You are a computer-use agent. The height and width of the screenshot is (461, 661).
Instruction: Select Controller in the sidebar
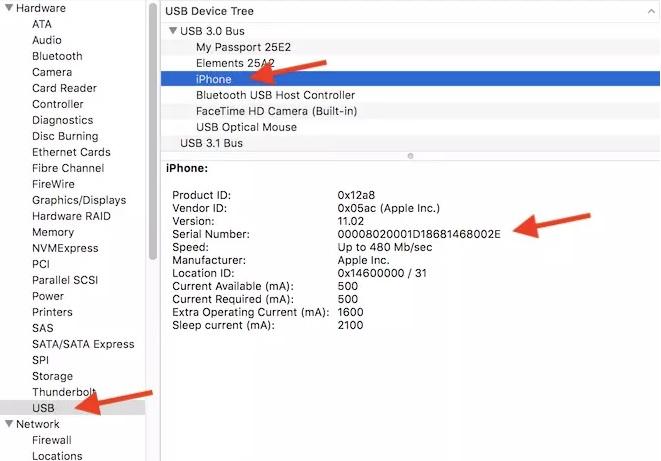[x=58, y=104]
